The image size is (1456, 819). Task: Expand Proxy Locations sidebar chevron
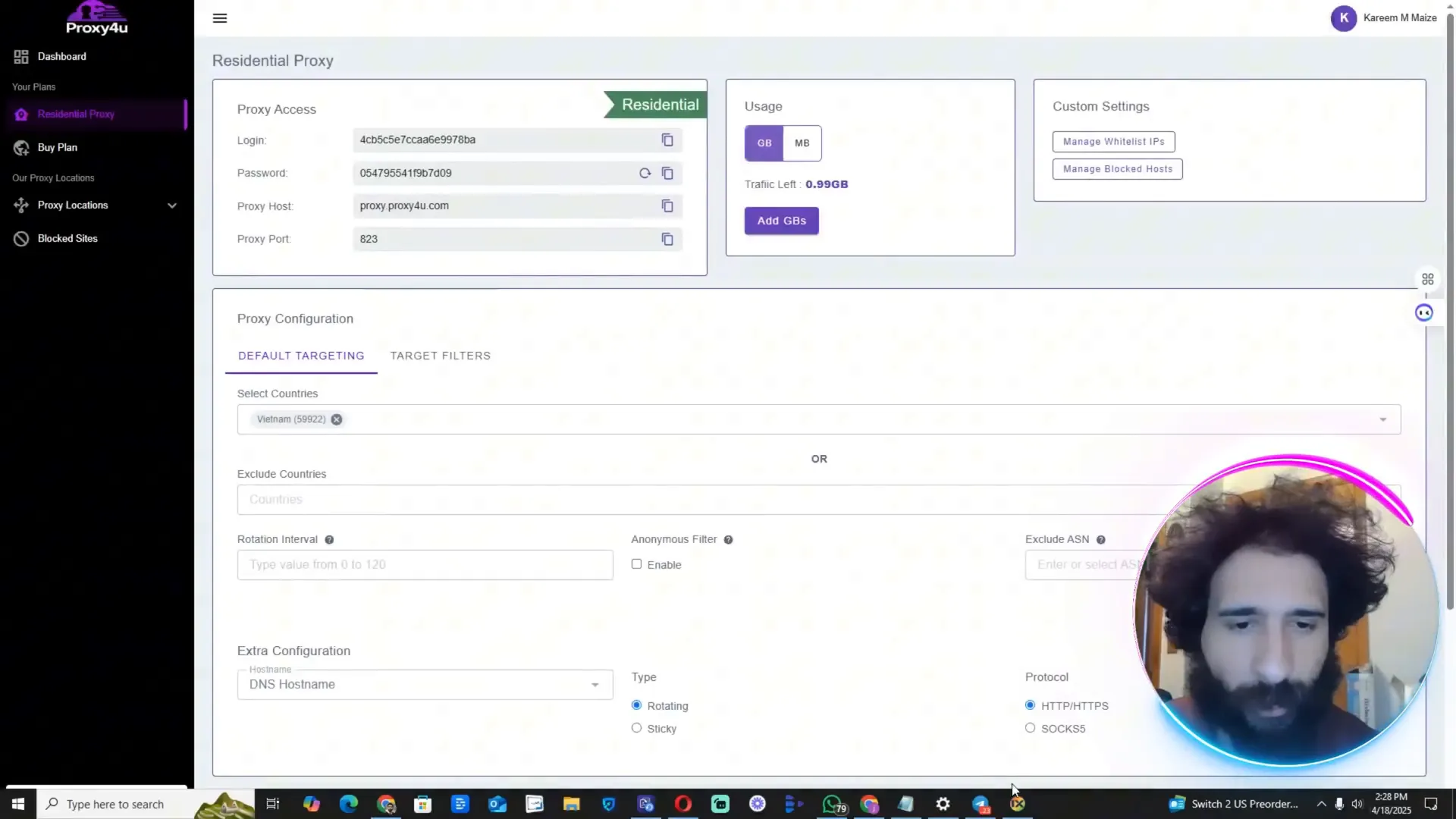click(x=172, y=206)
